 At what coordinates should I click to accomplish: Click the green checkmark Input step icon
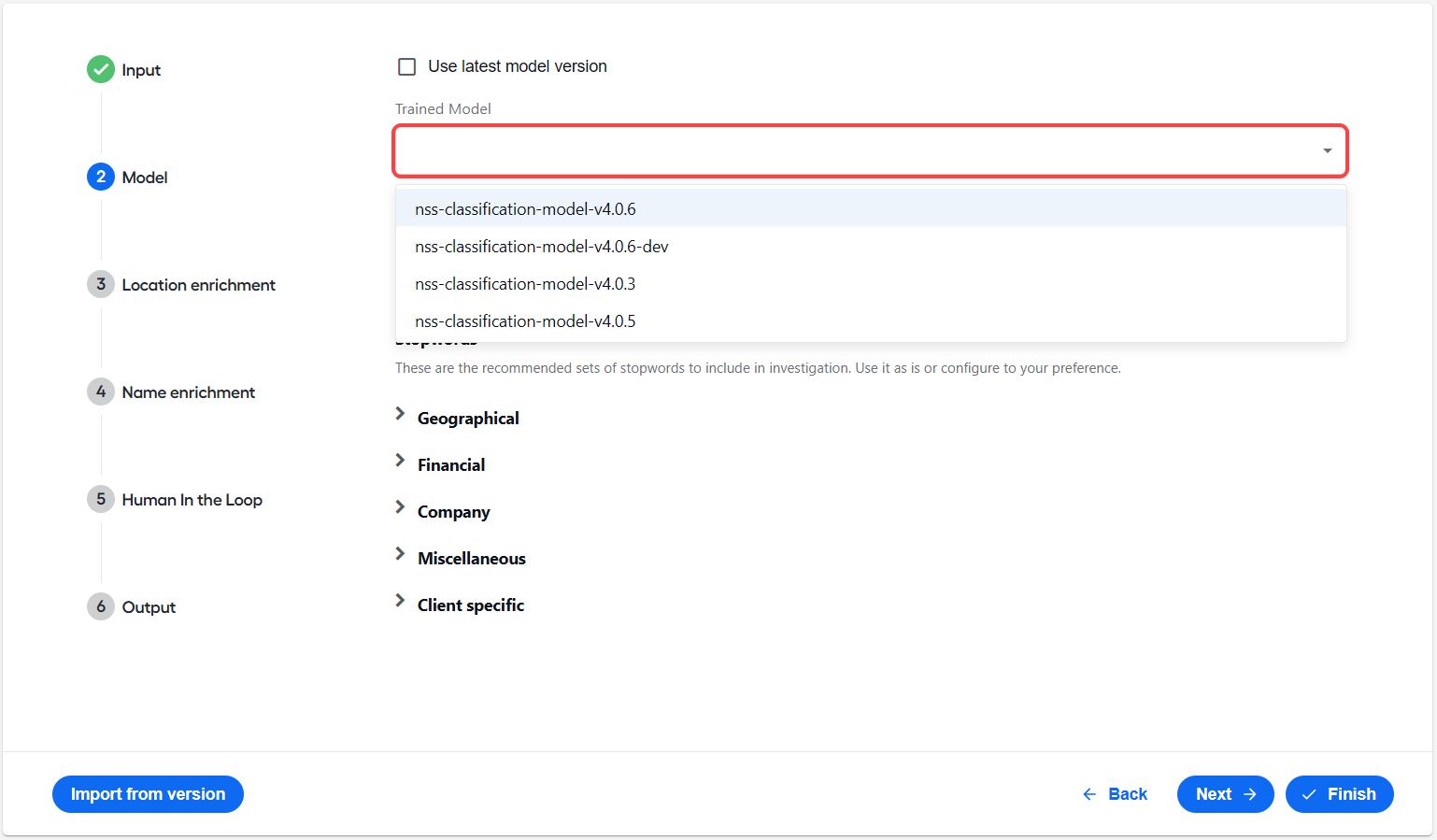tap(101, 69)
